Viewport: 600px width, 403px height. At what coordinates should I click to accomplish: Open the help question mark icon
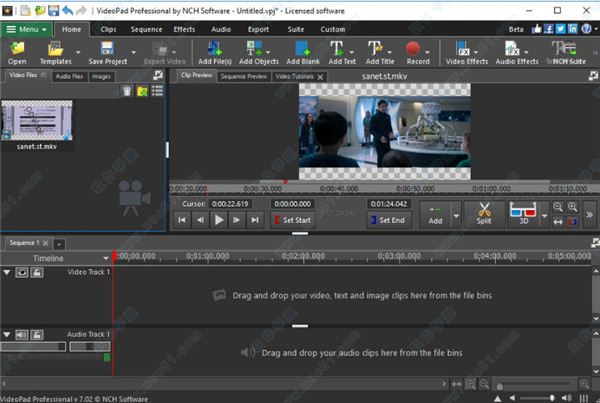pos(586,29)
